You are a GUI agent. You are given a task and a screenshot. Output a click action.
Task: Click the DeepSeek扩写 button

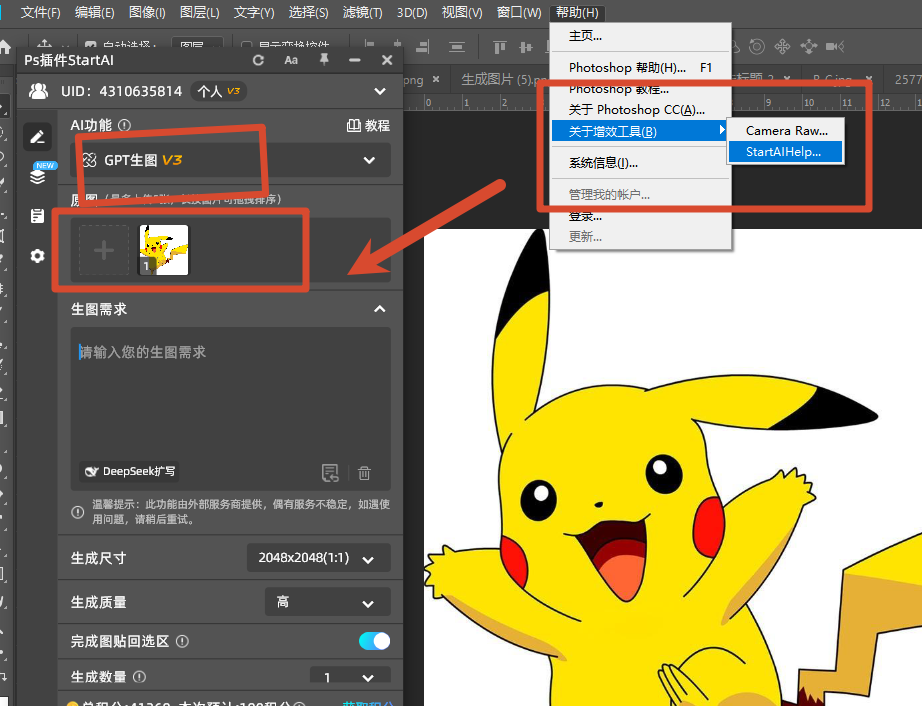pos(130,471)
